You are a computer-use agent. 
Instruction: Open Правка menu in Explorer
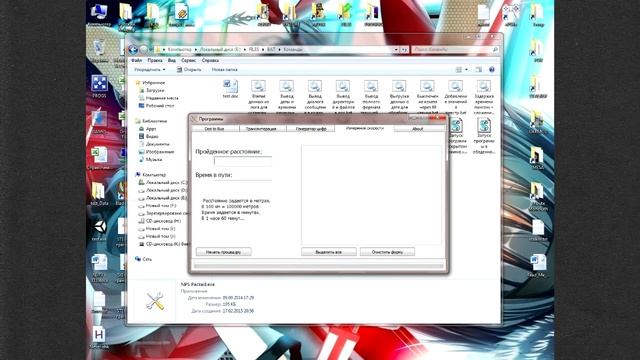(x=155, y=60)
